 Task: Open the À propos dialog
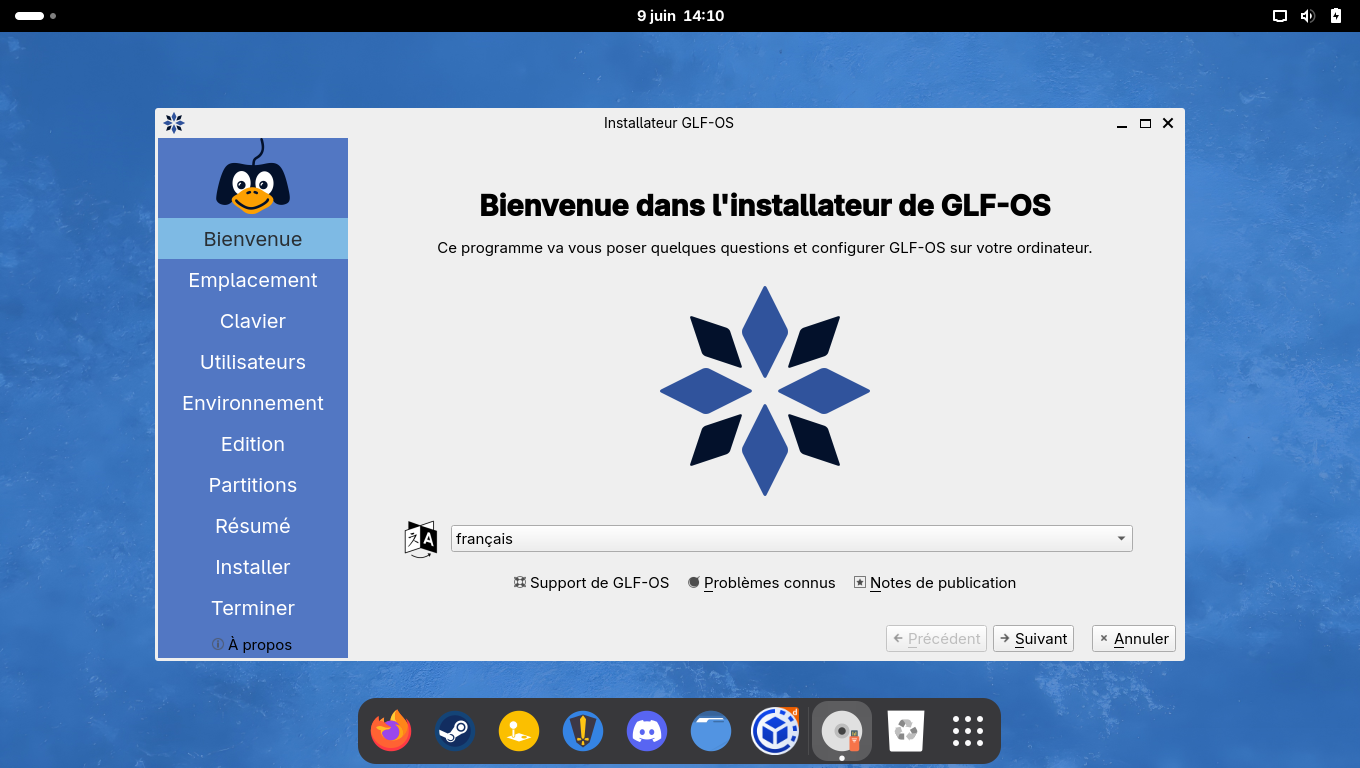coord(252,645)
